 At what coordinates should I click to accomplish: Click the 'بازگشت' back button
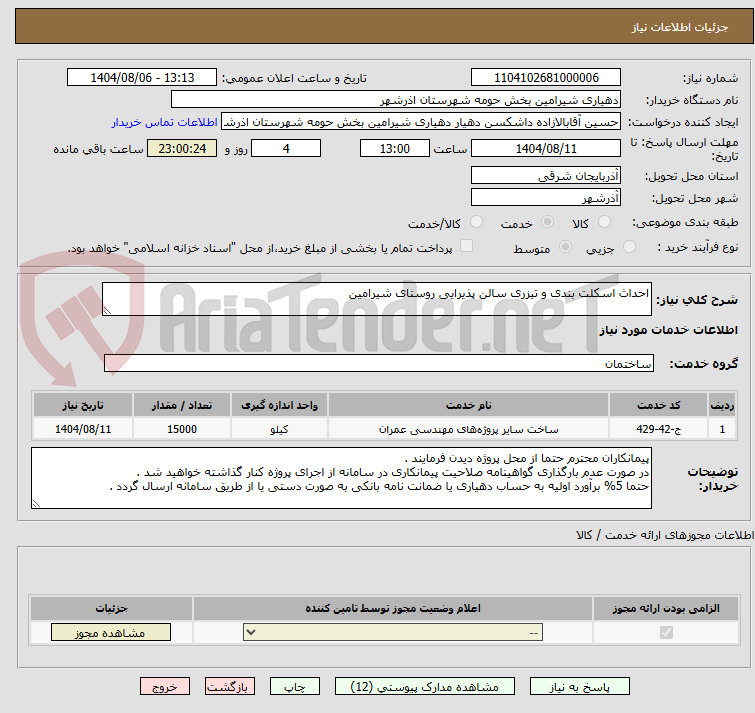click(x=230, y=687)
